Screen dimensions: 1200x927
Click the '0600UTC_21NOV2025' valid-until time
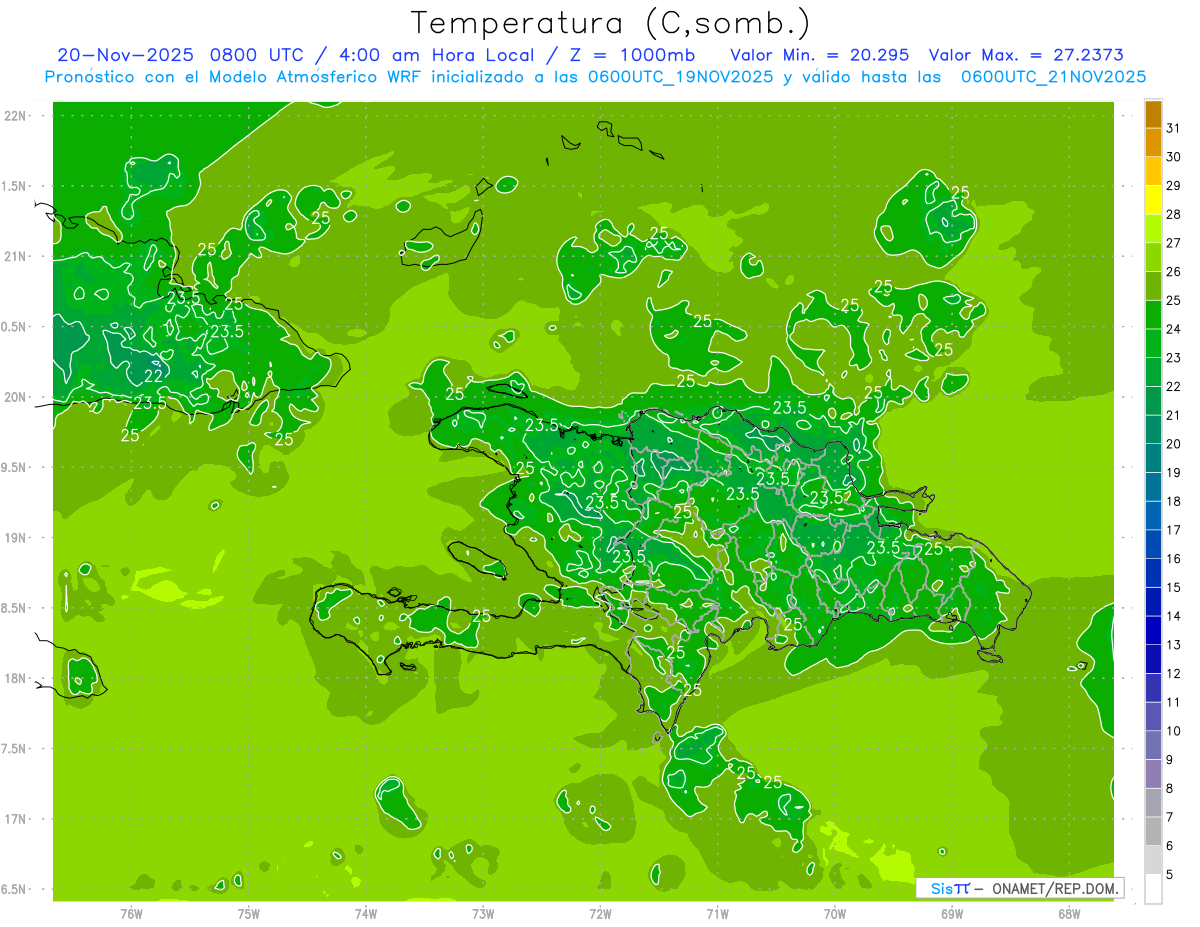click(1053, 76)
